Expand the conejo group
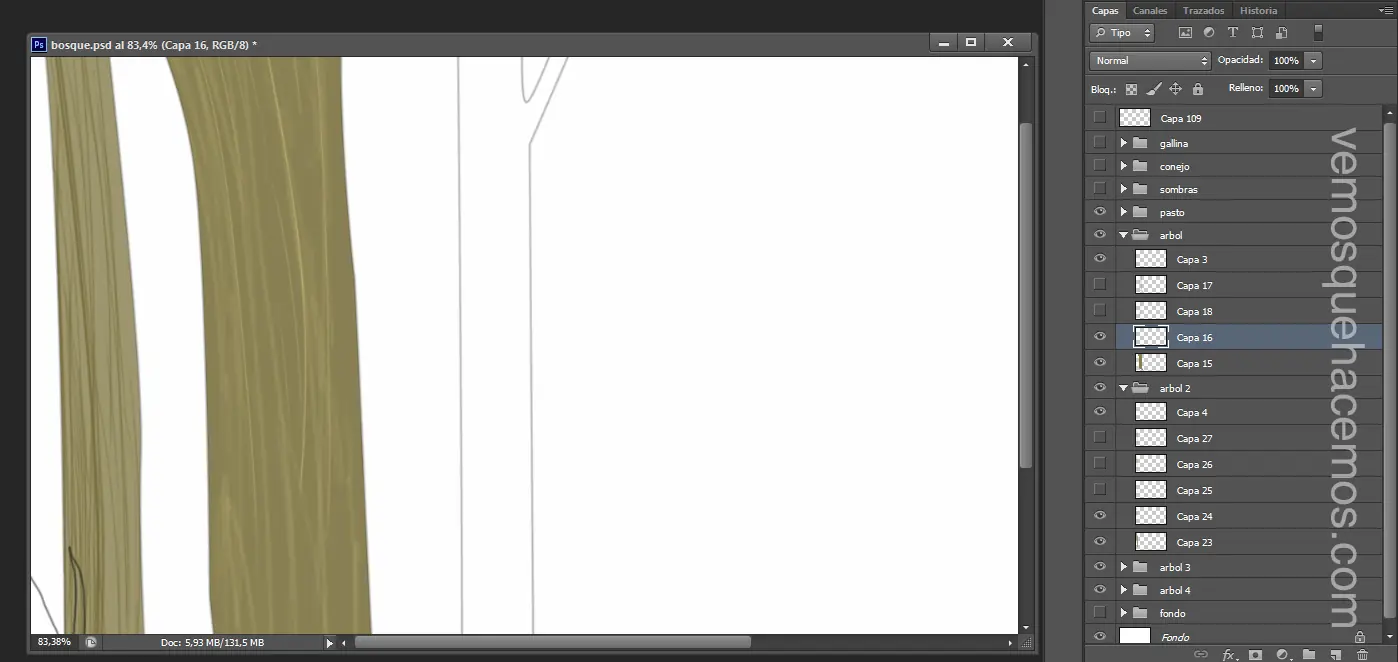Image resolution: width=1398 pixels, height=662 pixels. (x=1124, y=166)
